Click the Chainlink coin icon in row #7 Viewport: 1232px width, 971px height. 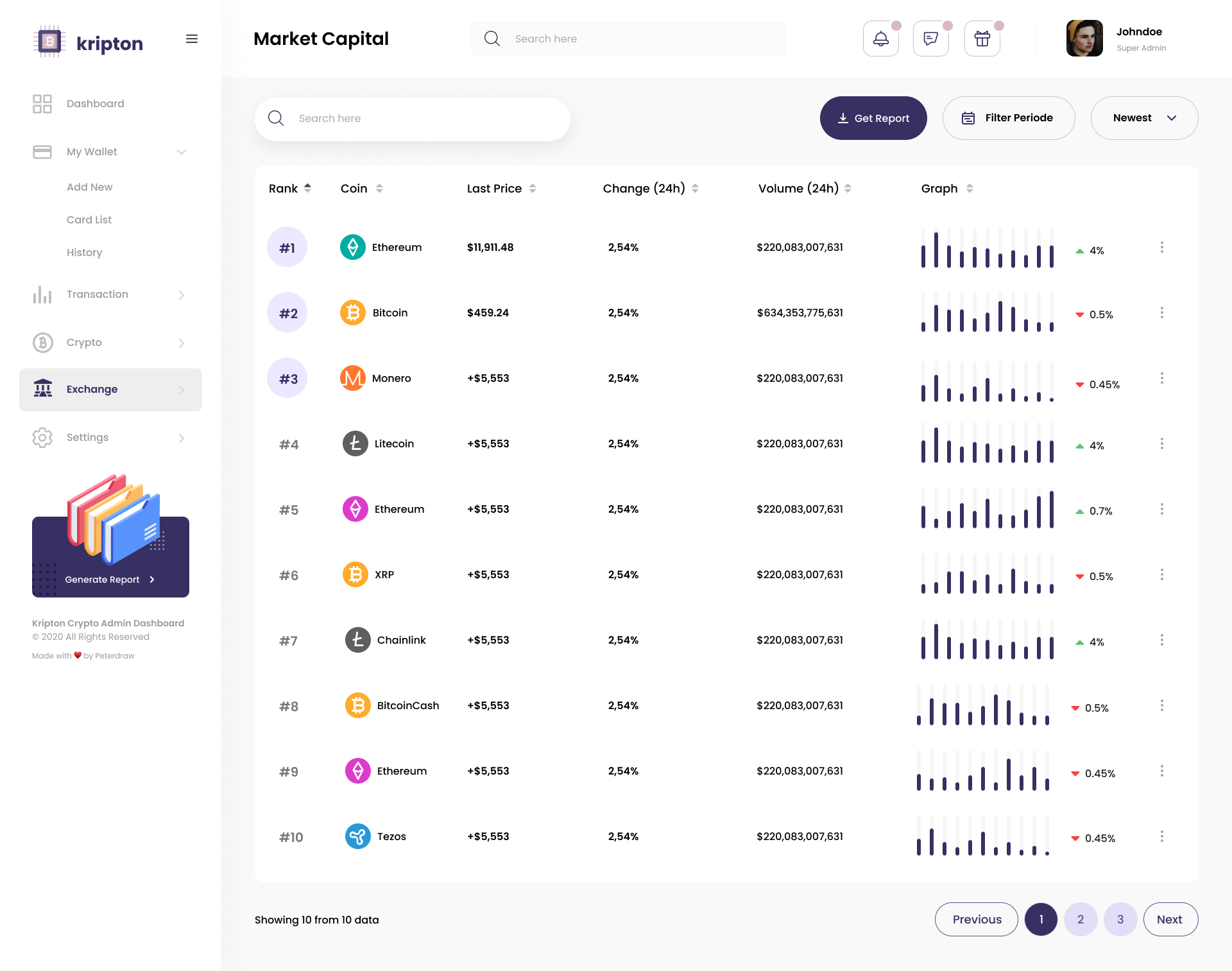pos(358,640)
